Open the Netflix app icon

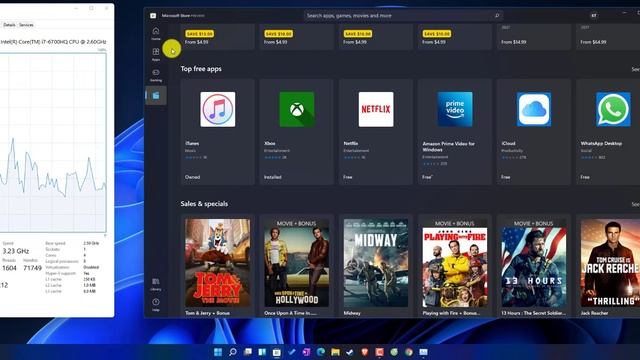click(x=376, y=109)
